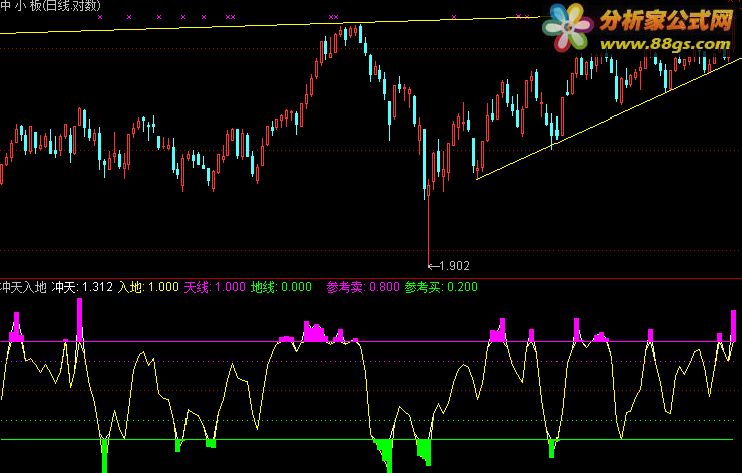Select the chart title 中小板(日线,对数)
Screen dimensions: 742x473
click(x=50, y=5)
